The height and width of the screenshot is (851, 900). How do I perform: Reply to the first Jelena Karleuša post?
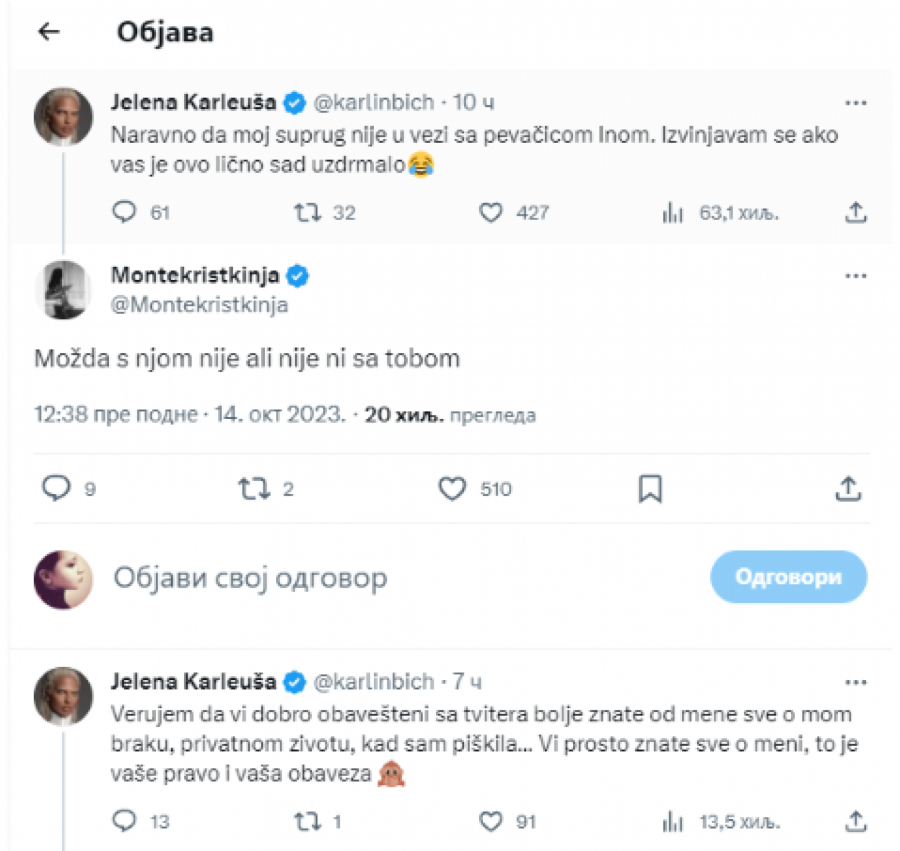pos(126,212)
